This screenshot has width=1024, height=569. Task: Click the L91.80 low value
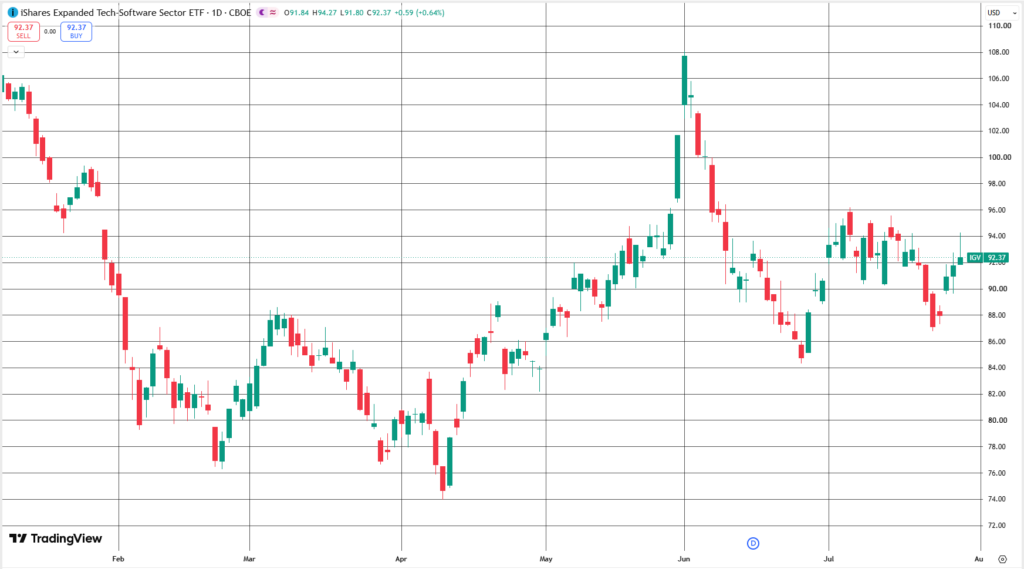coord(351,12)
